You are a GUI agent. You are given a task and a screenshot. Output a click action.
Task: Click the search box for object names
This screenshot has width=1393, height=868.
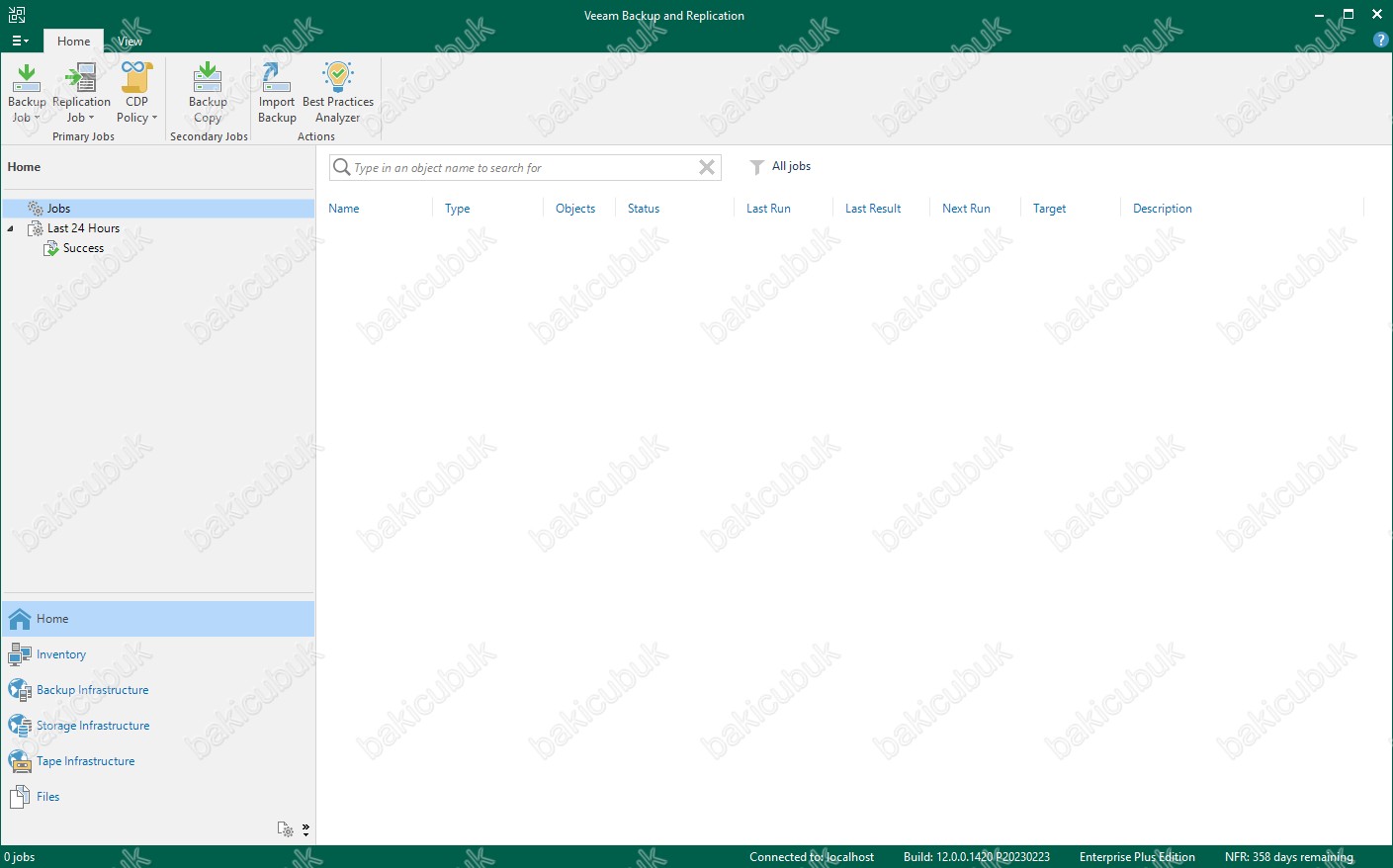pyautogui.click(x=524, y=168)
